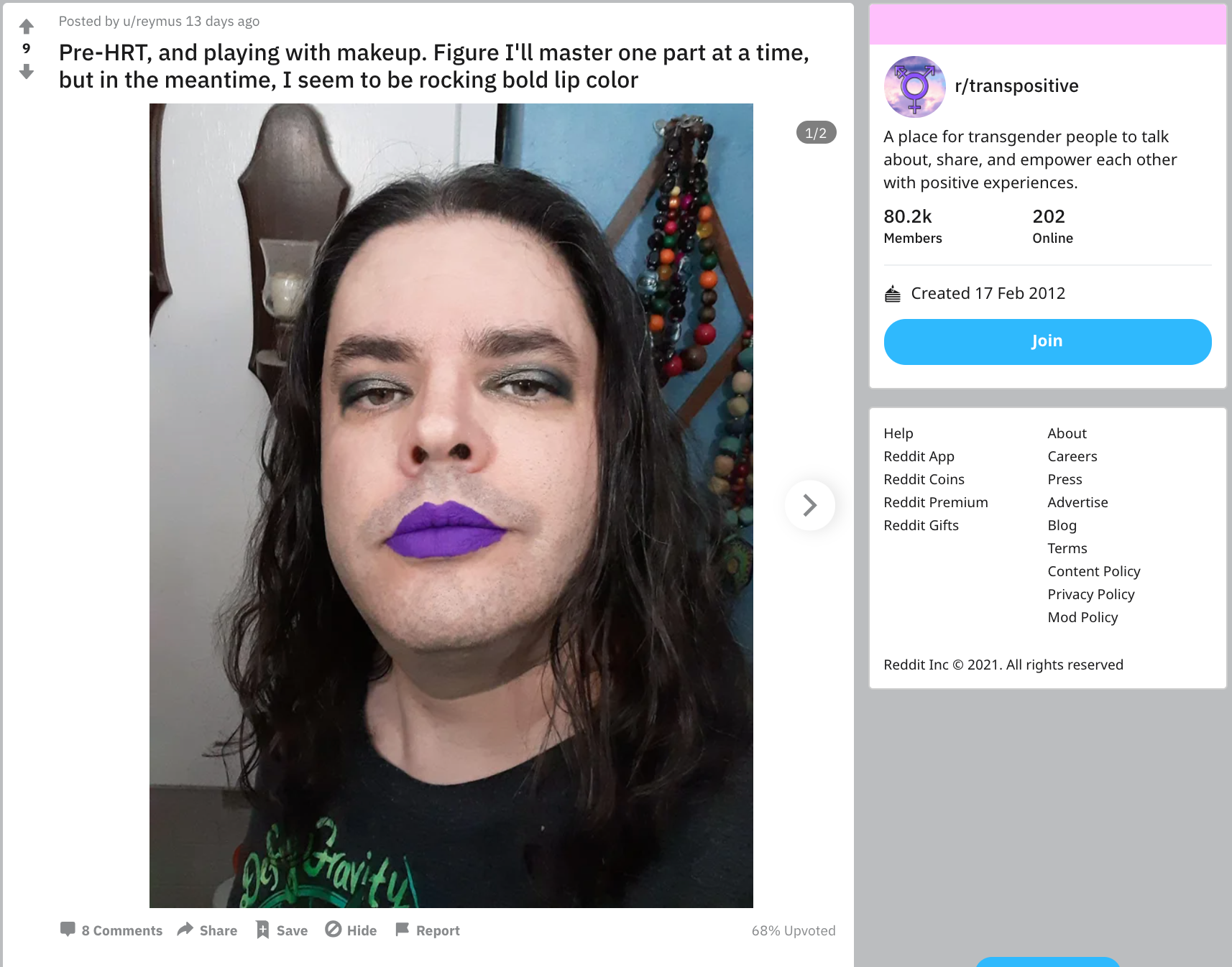Open the Careers page link

pos(1072,456)
